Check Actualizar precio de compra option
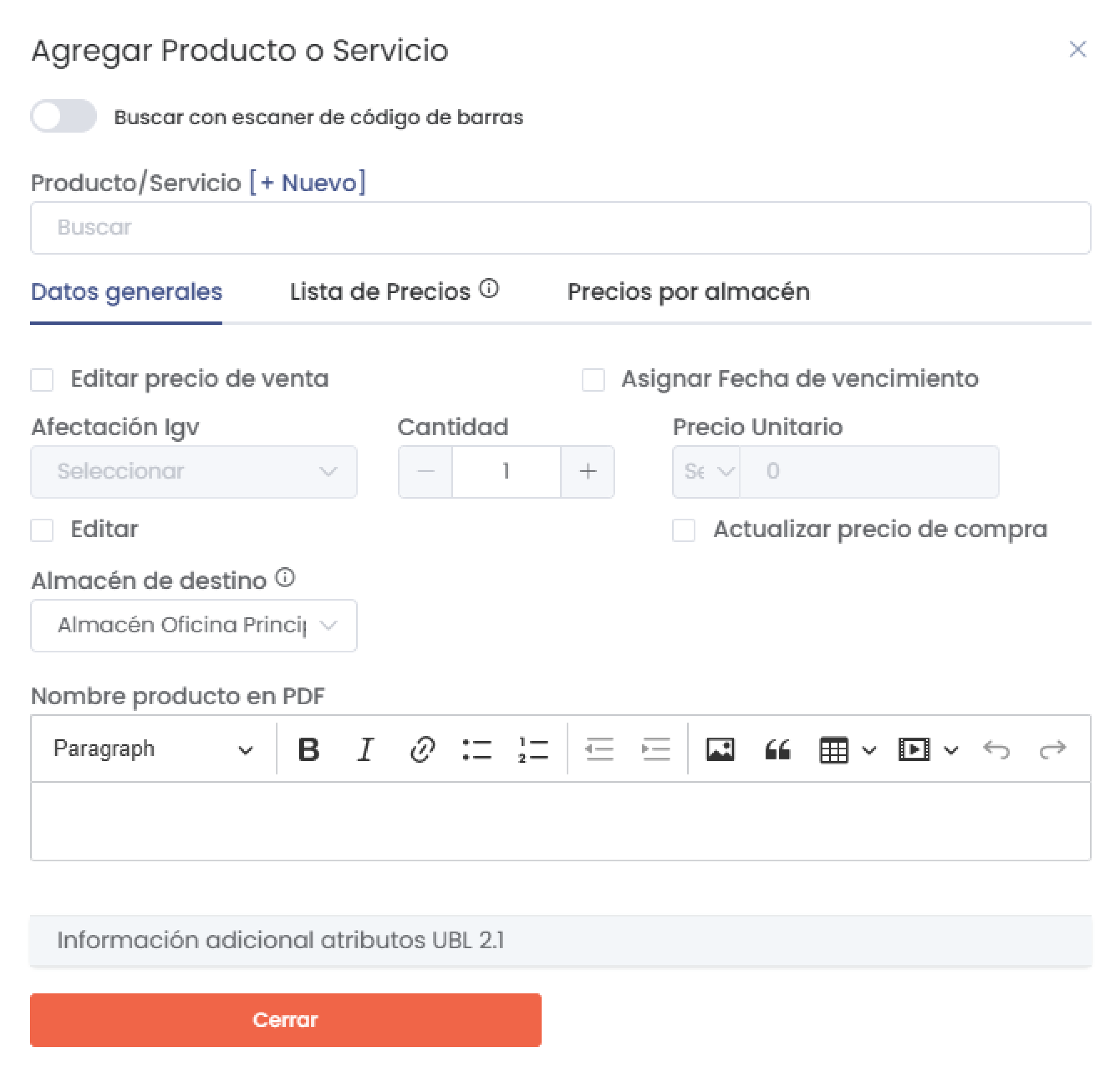 click(683, 530)
